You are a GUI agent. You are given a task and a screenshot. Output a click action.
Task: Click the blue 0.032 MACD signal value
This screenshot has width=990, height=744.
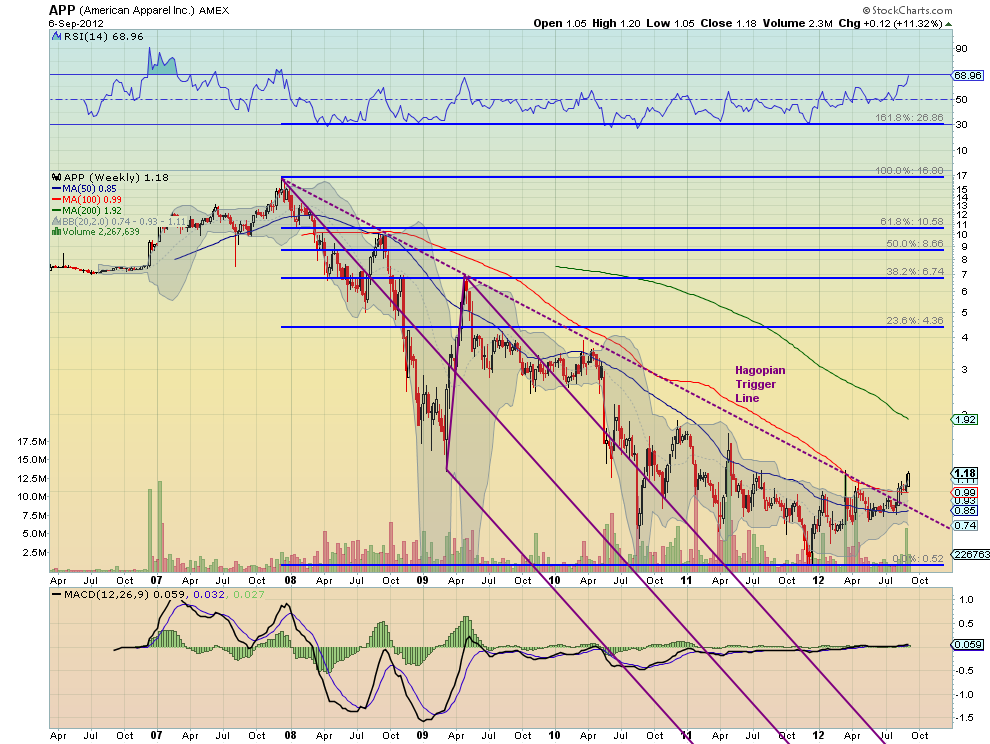209,594
